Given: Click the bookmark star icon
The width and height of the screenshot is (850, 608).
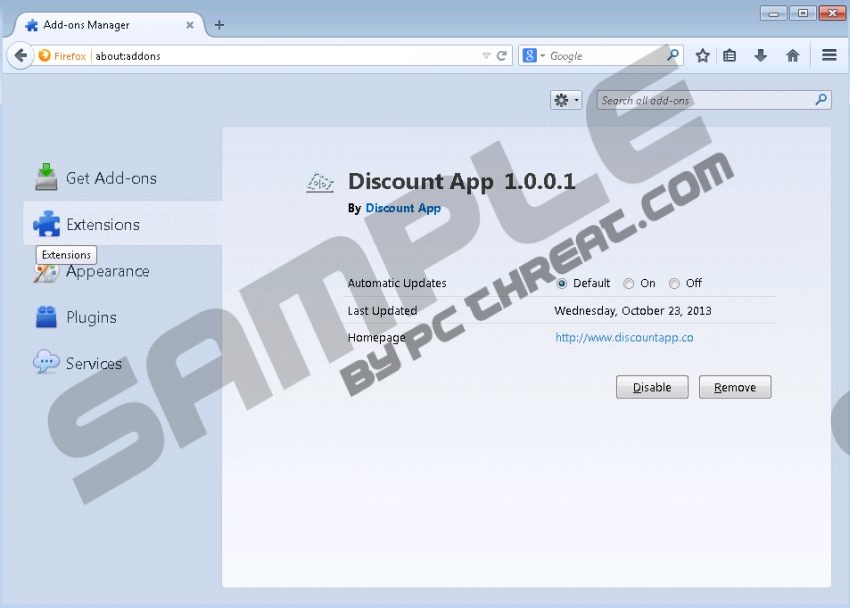Looking at the screenshot, I should [703, 56].
